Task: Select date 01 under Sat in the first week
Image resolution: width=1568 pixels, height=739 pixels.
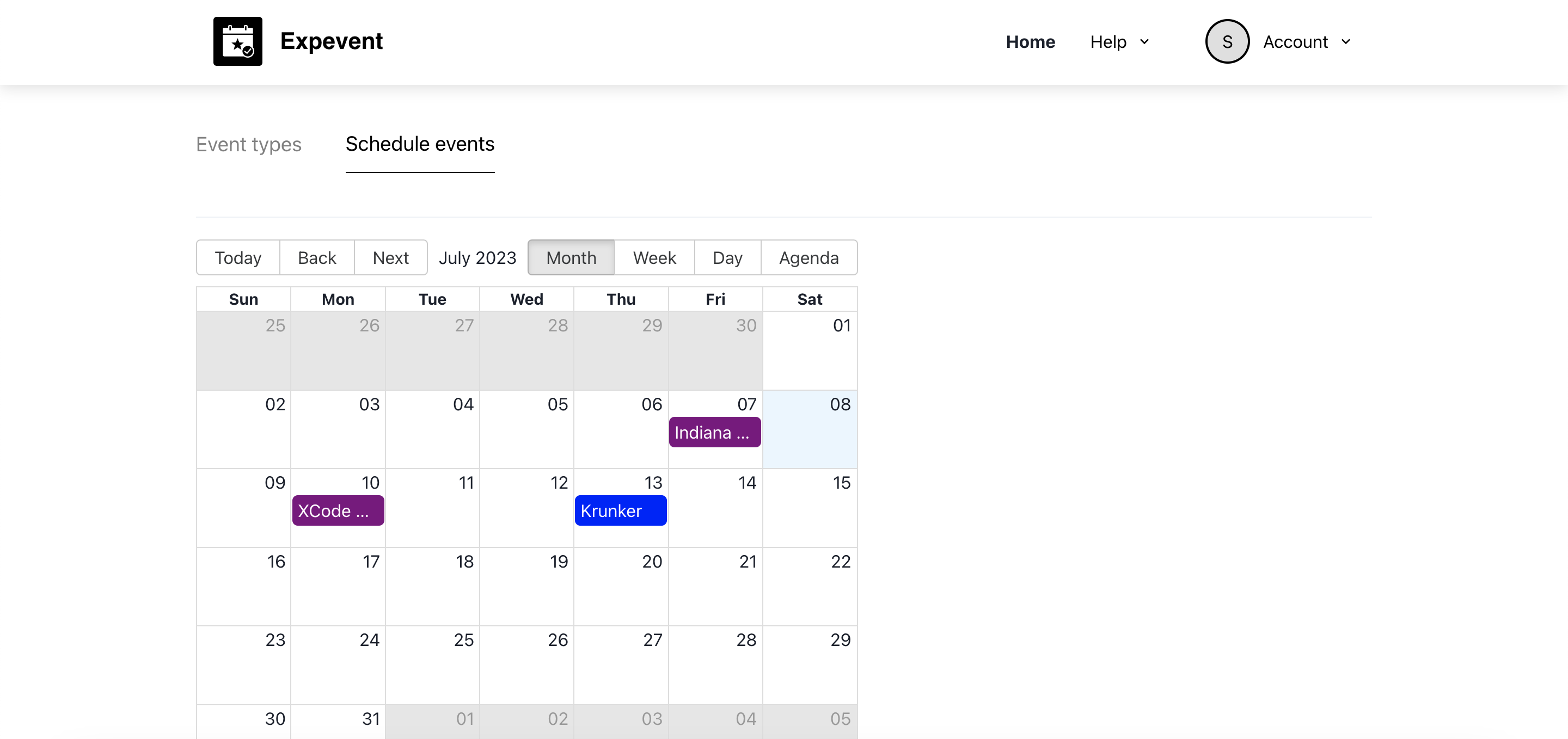Action: click(x=841, y=325)
